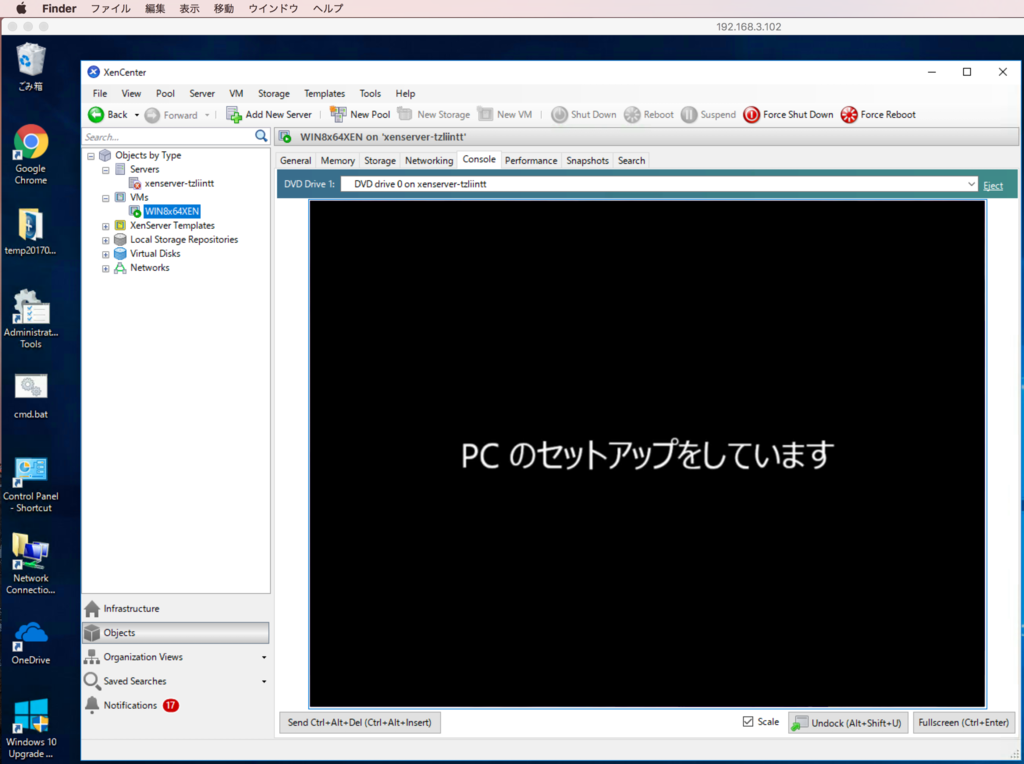Collapse the Objects by Type node
The width and height of the screenshot is (1024, 764).
[x=91, y=156]
